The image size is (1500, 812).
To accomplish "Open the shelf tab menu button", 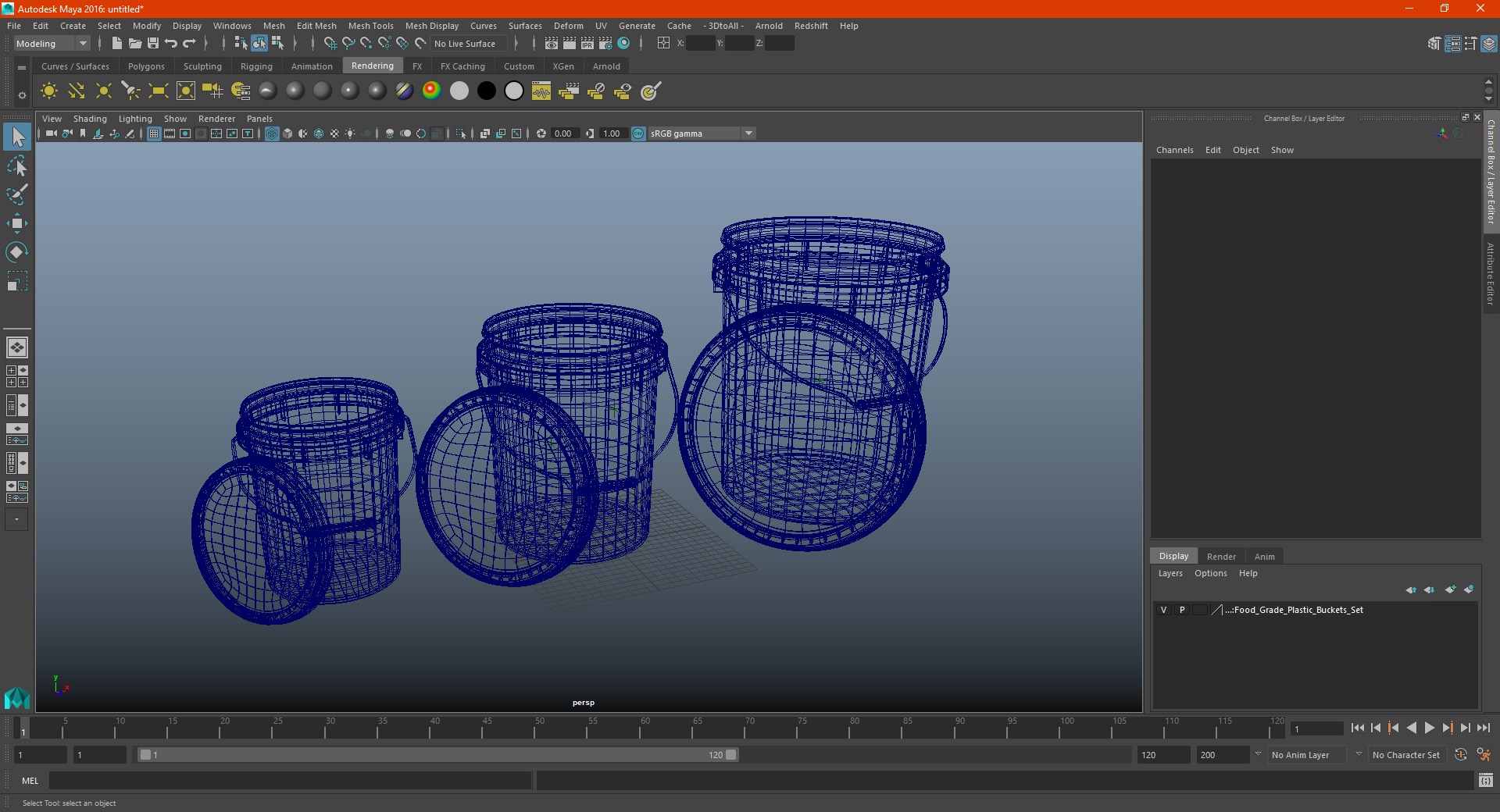I will pyautogui.click(x=22, y=68).
